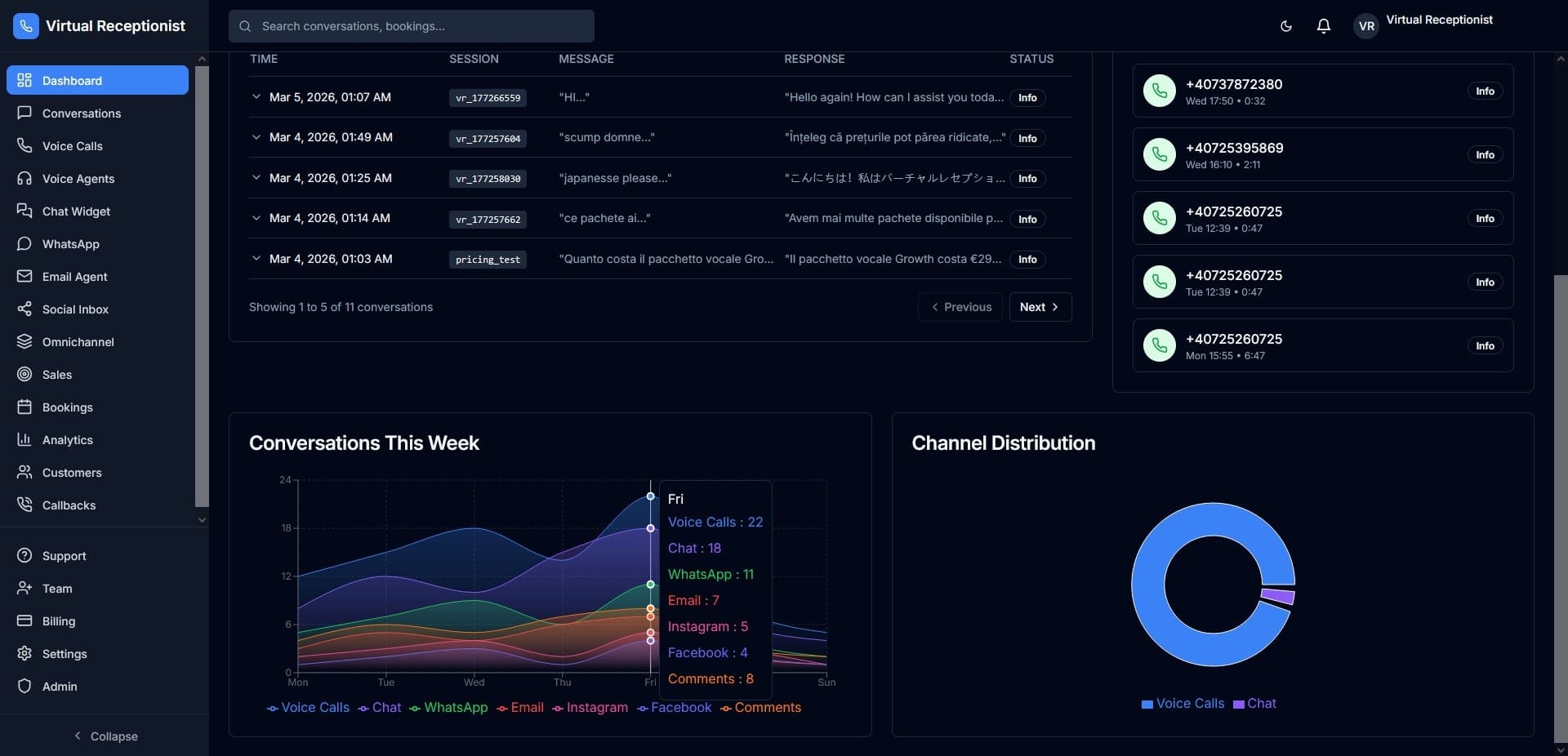Select the Voice Agents sidebar icon
This screenshot has height=756, width=1568.
(24, 179)
